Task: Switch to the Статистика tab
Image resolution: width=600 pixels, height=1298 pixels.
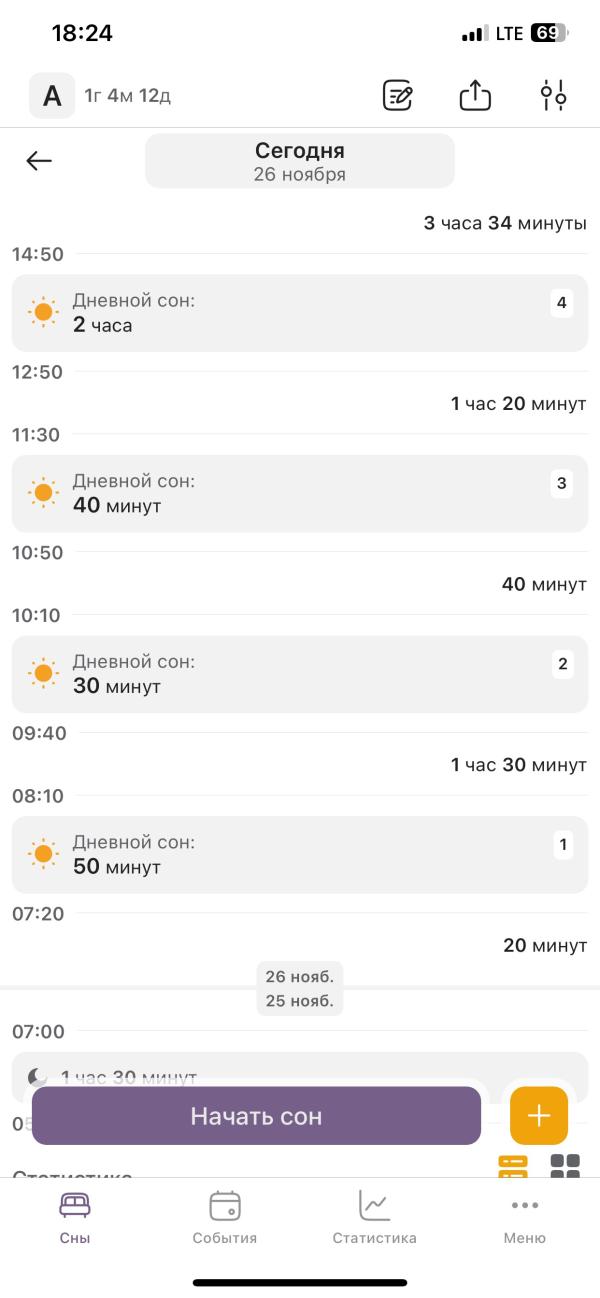Action: click(374, 1216)
